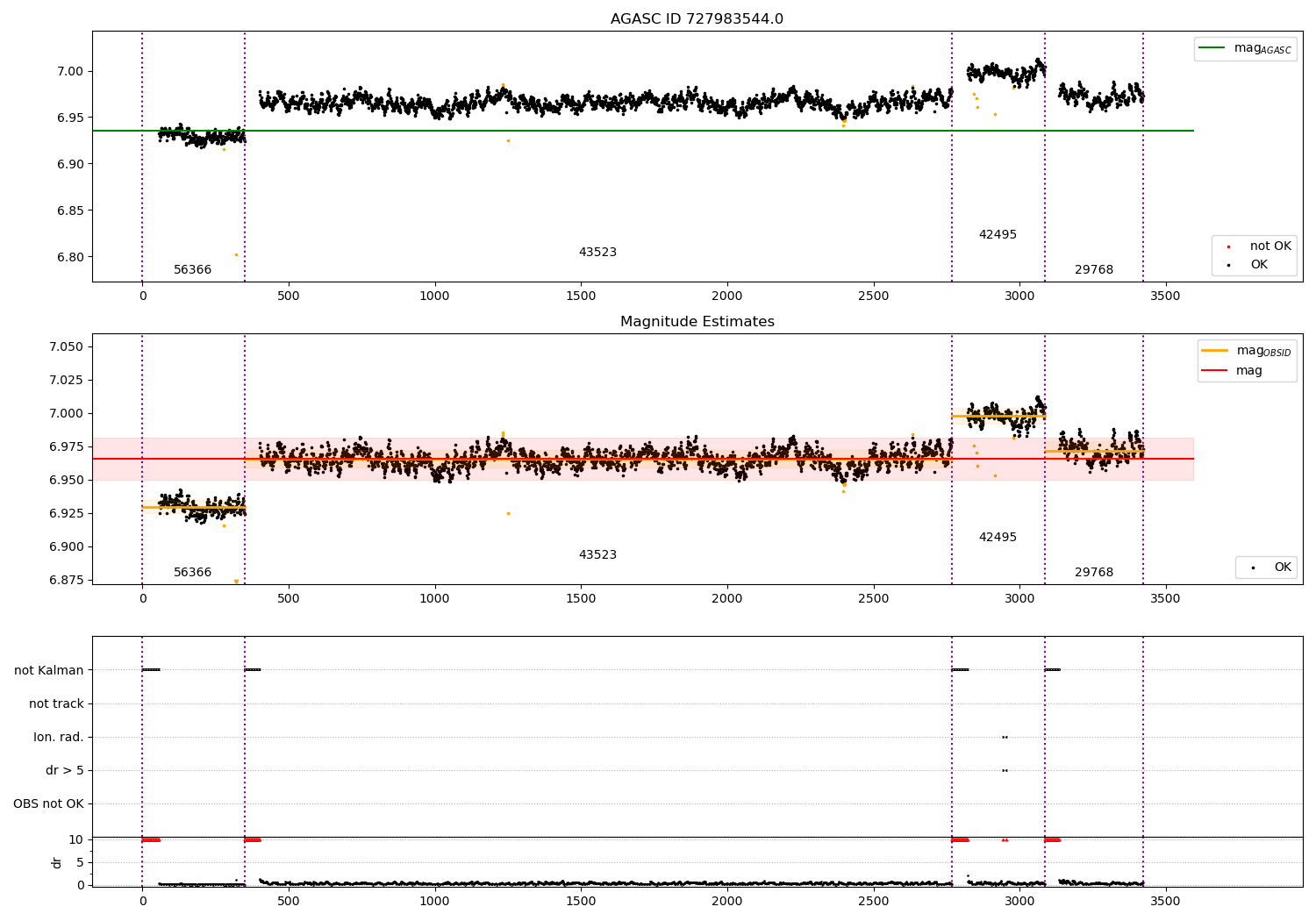This screenshot has width=1316, height=921.
Task: Click y-axis tick 6.875 on middle plot
Action: tap(66, 581)
